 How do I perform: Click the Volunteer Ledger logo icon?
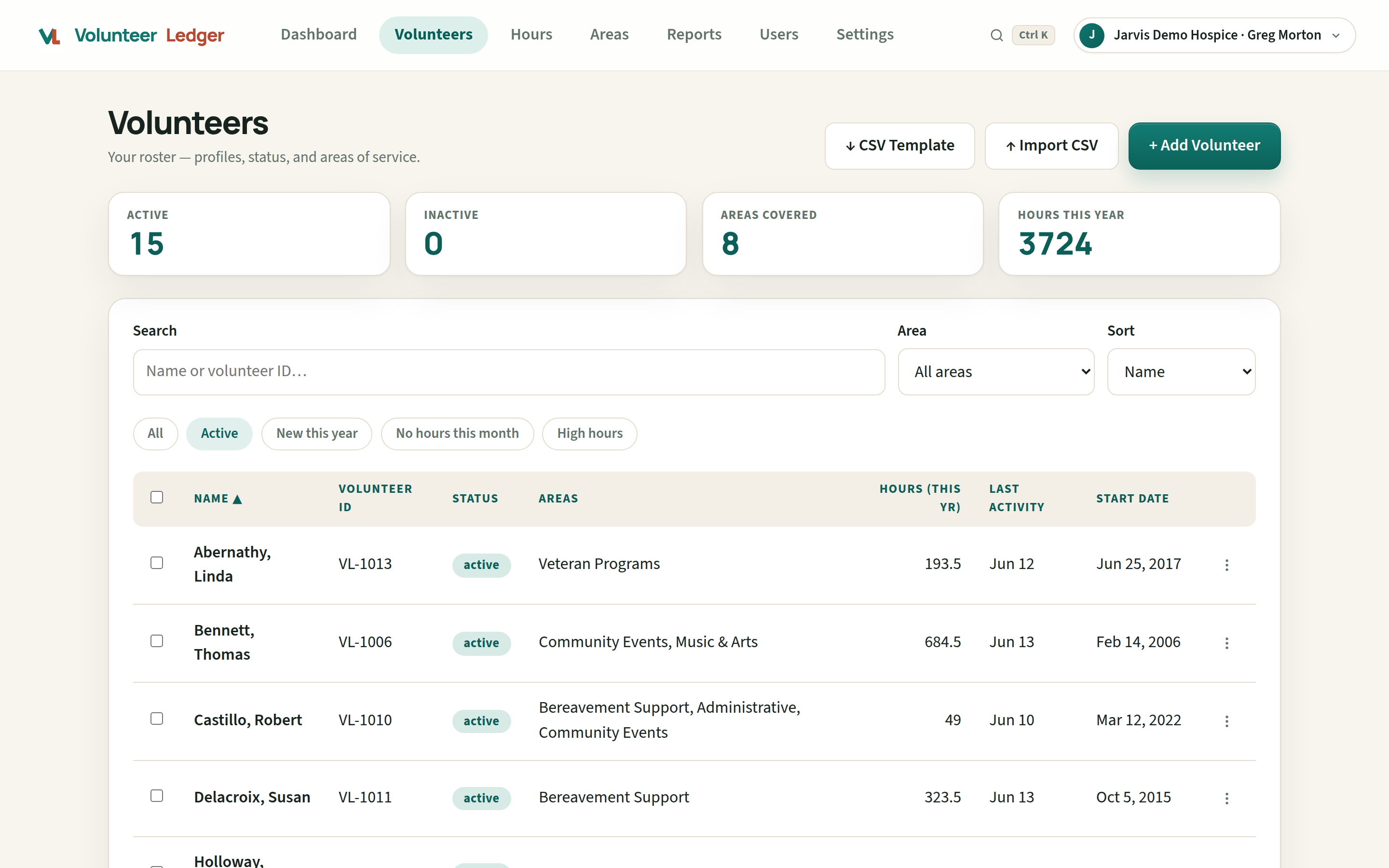click(49, 36)
